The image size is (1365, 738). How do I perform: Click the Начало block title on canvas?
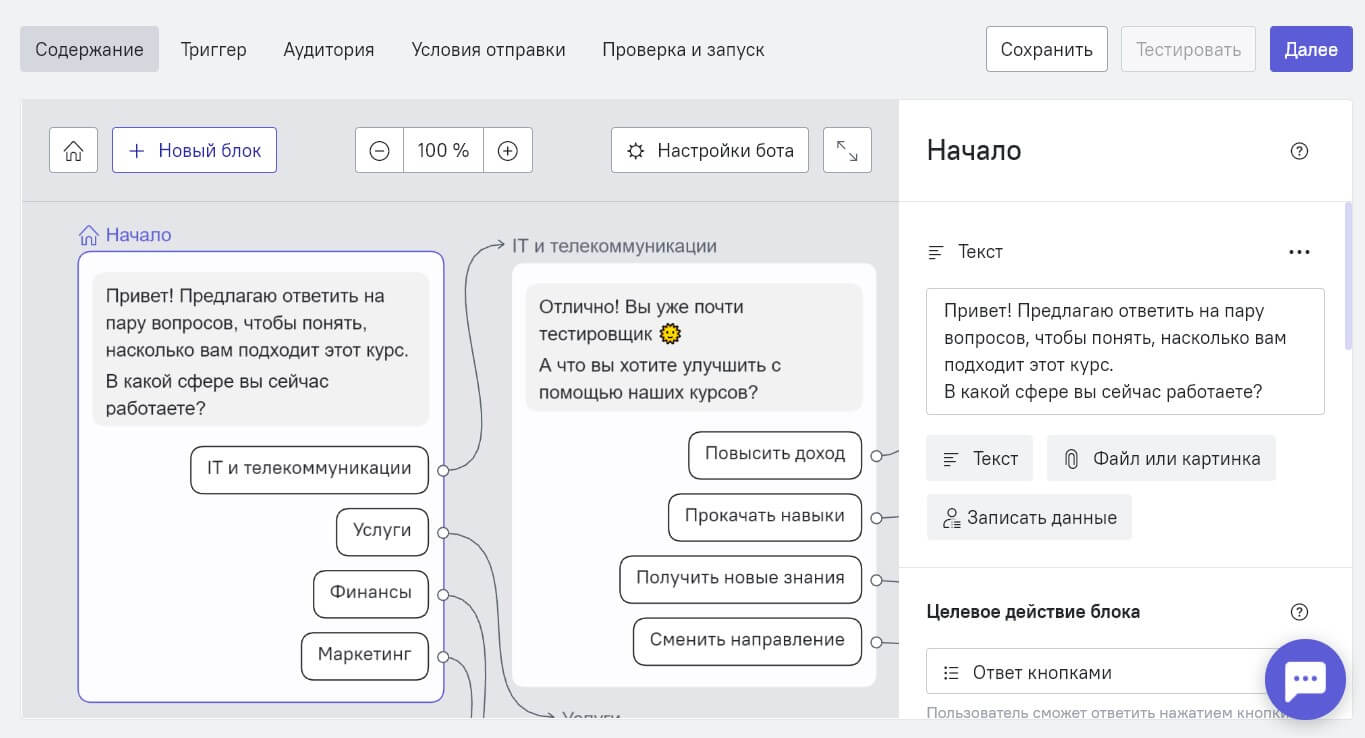click(x=138, y=235)
